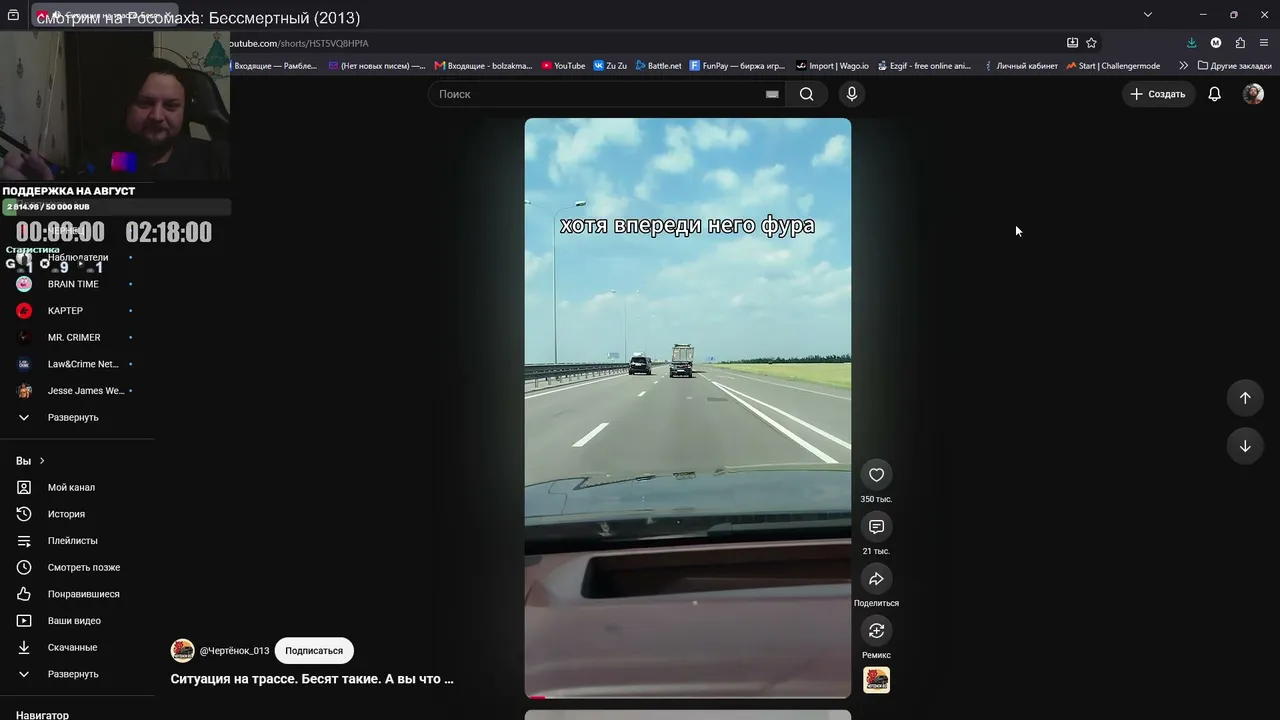Open the tab search icon at top-left of the browser
Image resolution: width=1280 pixels, height=720 pixels.
[13, 15]
